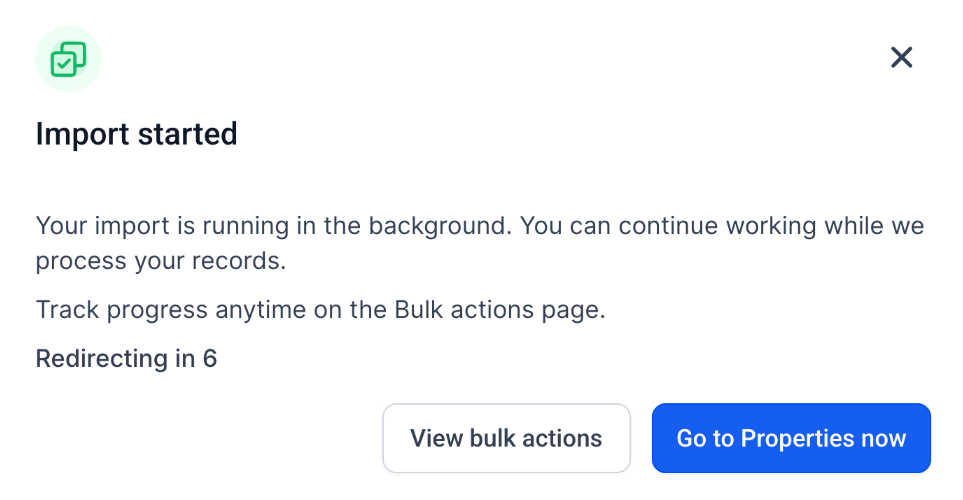Skip the countdown with the blue Properties button
The width and height of the screenshot is (963, 500).
click(791, 438)
